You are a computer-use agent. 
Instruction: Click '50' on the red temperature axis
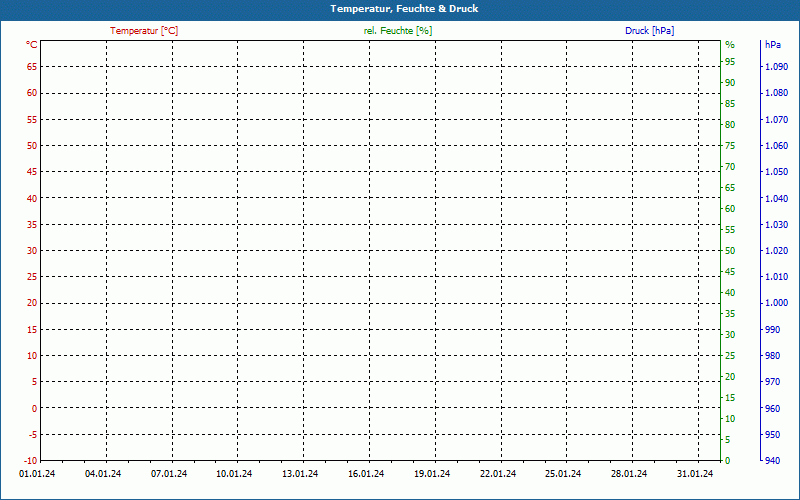click(x=32, y=146)
